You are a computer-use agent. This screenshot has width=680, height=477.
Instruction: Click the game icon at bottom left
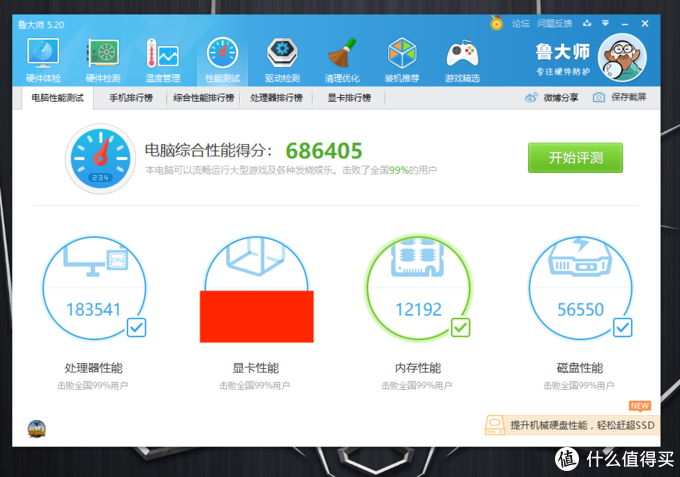pos(36,429)
